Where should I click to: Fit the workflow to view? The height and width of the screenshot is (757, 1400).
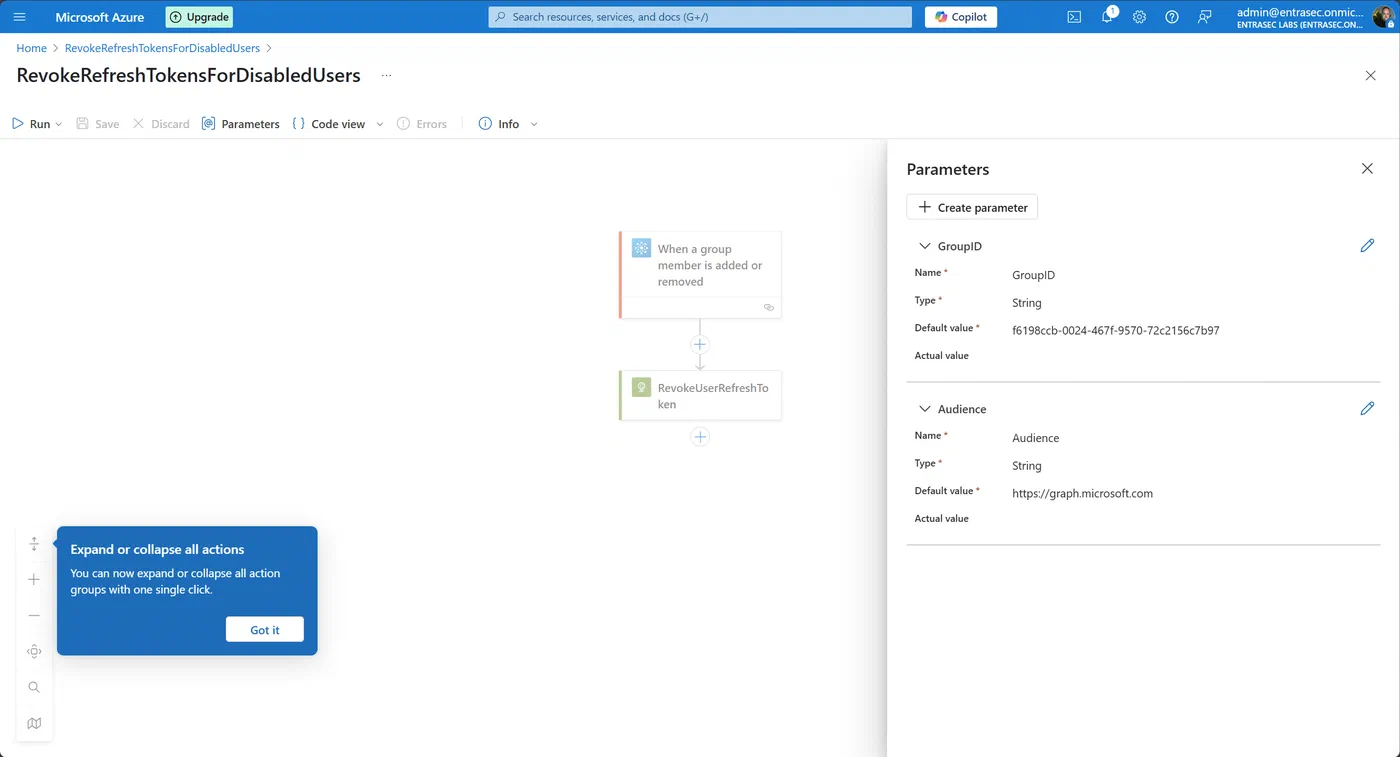point(34,652)
